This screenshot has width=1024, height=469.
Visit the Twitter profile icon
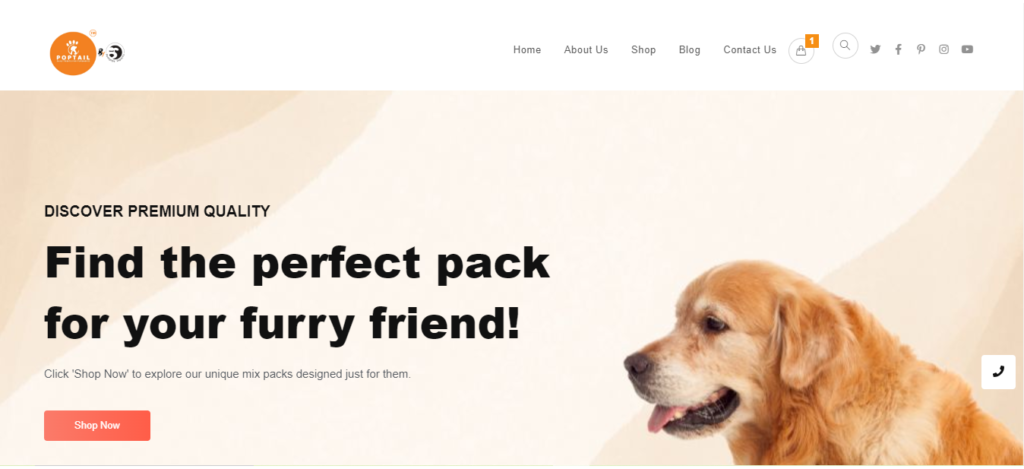point(875,50)
